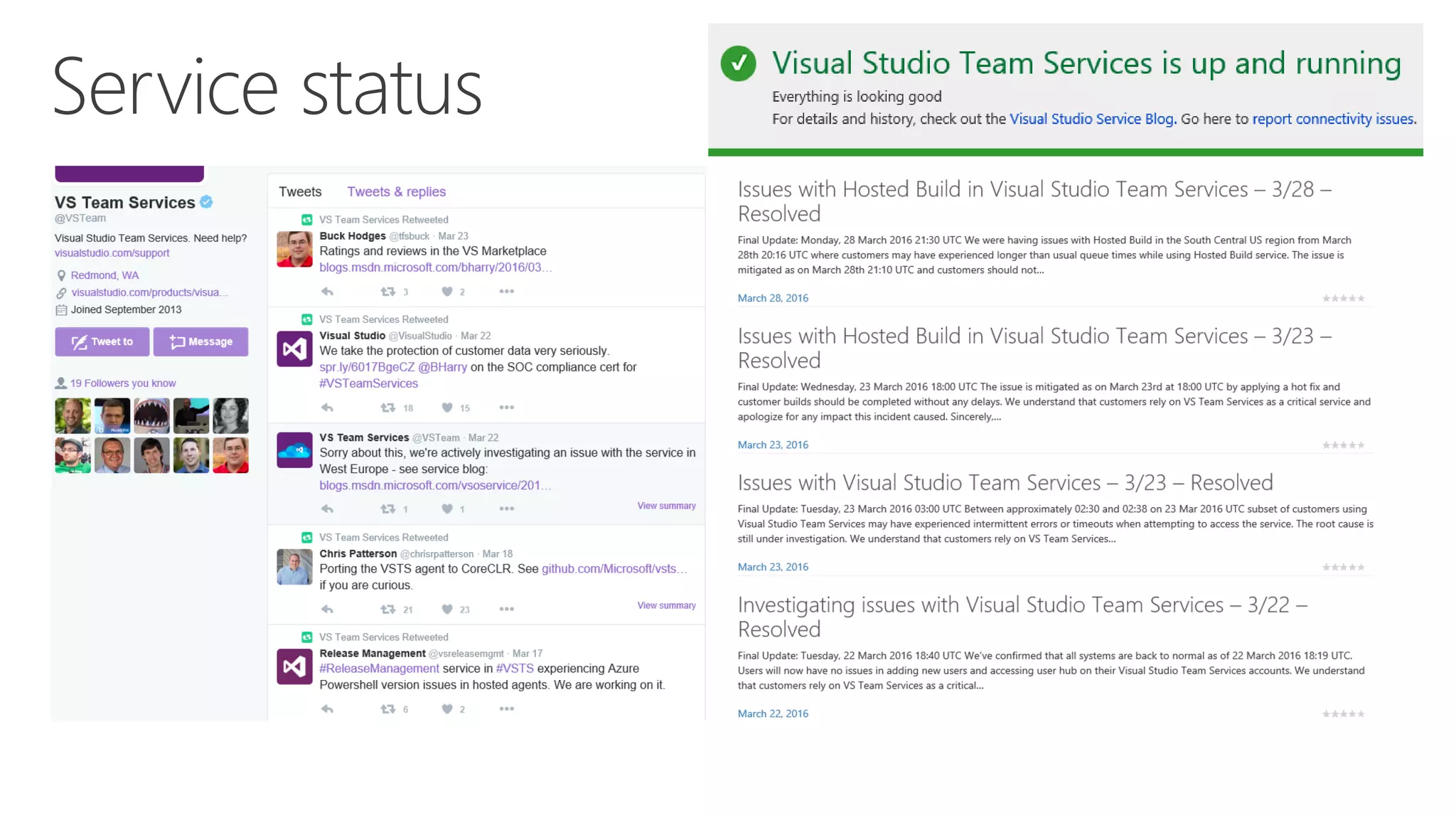Image resolution: width=1456 pixels, height=818 pixels.
Task: Open more options on Visual Studio's tweet
Action: click(506, 408)
